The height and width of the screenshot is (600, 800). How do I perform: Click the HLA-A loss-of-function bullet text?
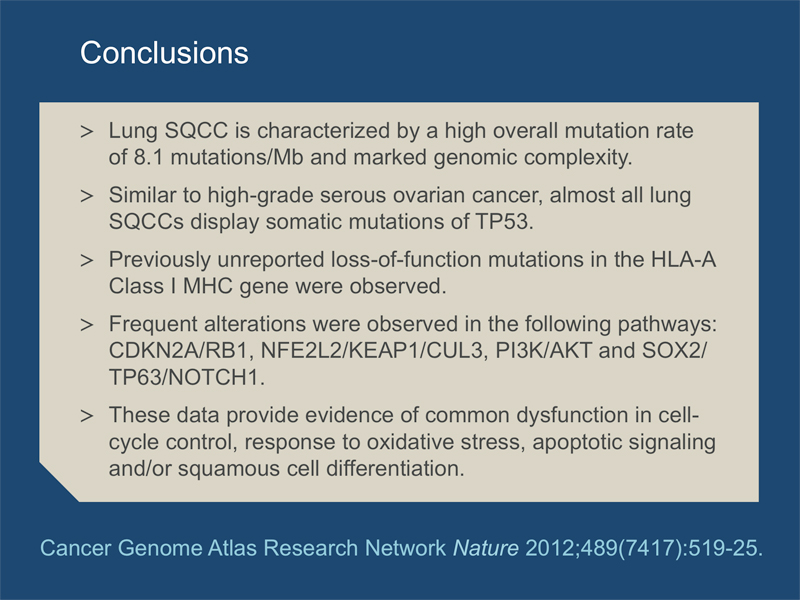412,272
